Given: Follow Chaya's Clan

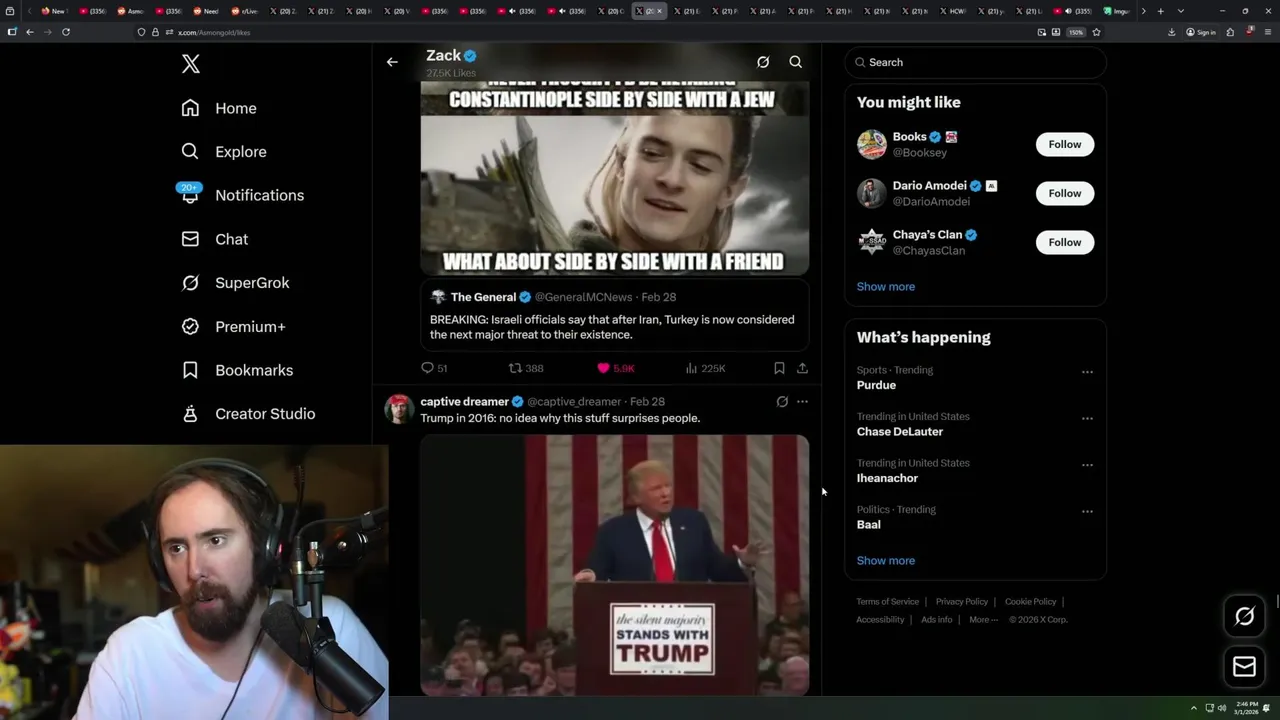Looking at the screenshot, I should [1065, 242].
